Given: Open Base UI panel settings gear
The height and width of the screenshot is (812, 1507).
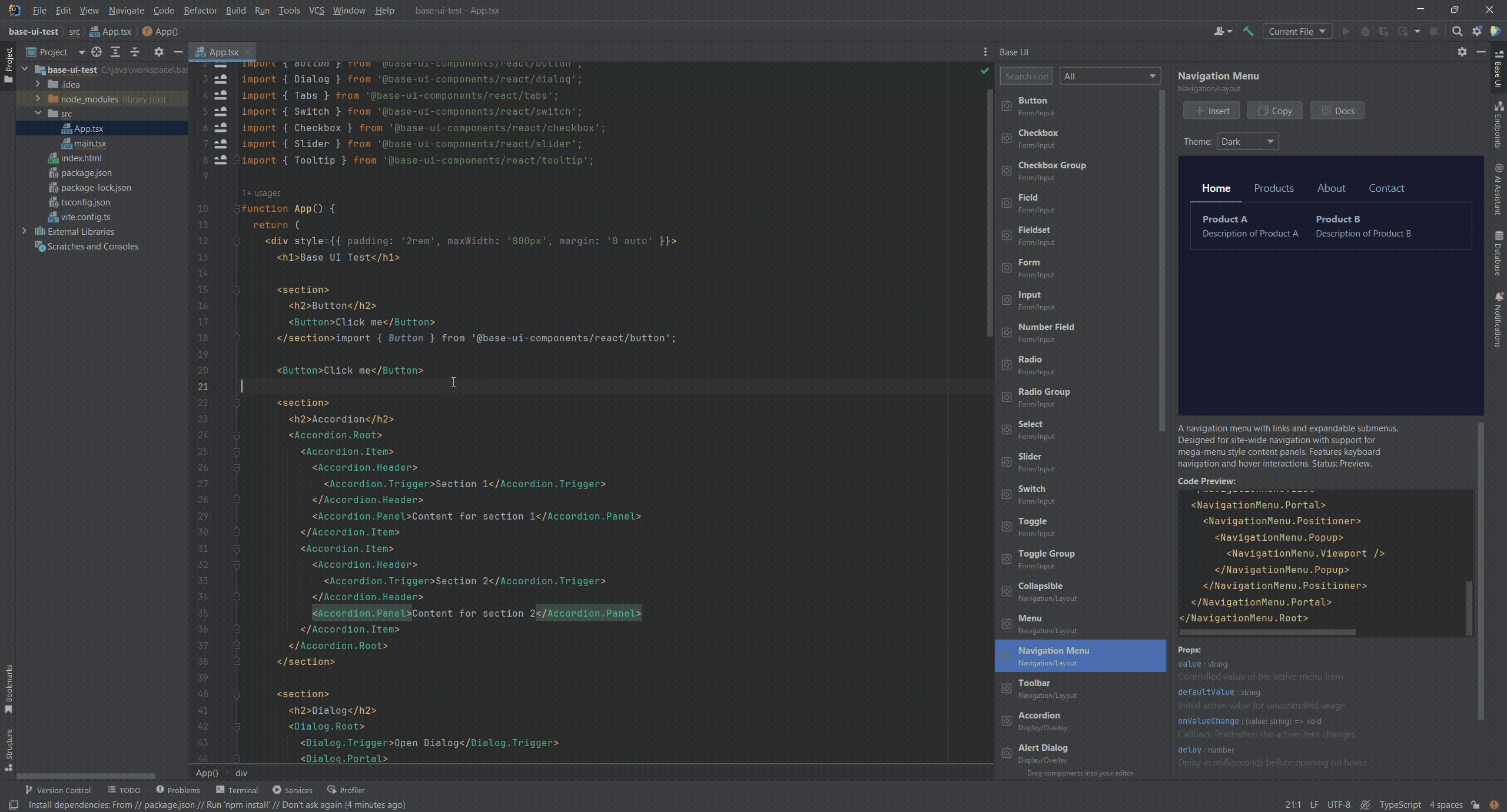Looking at the screenshot, I should [x=1462, y=52].
